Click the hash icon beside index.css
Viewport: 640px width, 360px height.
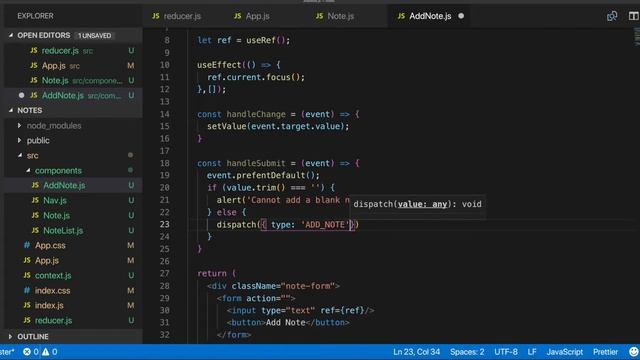pyautogui.click(x=27, y=291)
